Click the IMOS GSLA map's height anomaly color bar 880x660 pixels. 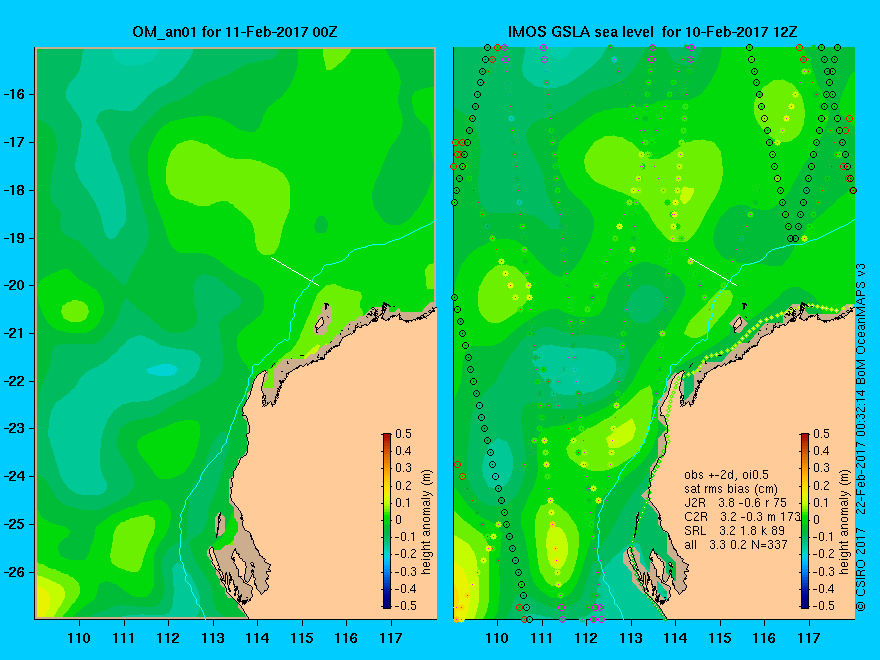[805, 520]
